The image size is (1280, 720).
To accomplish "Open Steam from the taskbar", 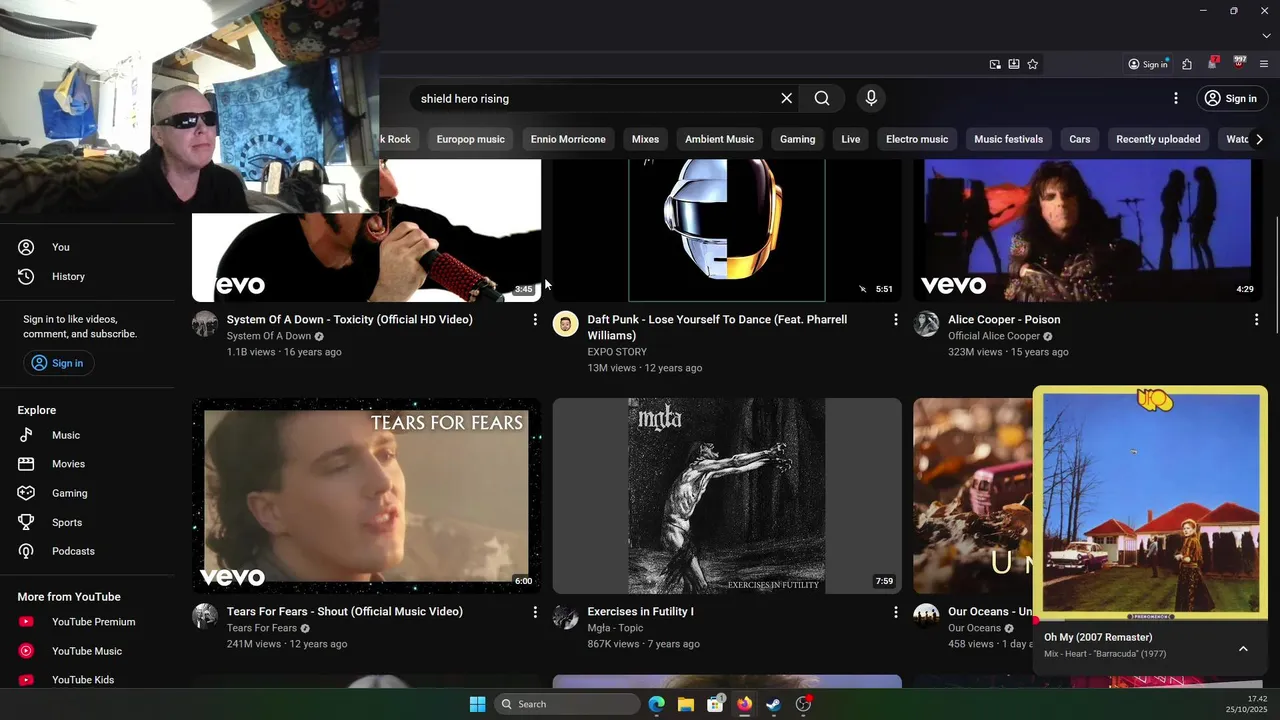I will point(774,704).
